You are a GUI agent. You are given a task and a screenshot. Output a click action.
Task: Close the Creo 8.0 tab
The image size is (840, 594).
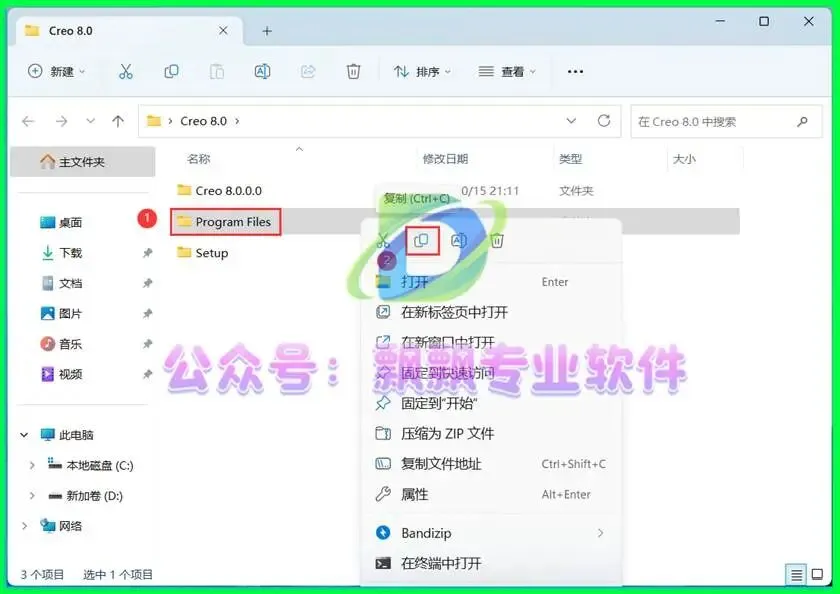point(223,31)
